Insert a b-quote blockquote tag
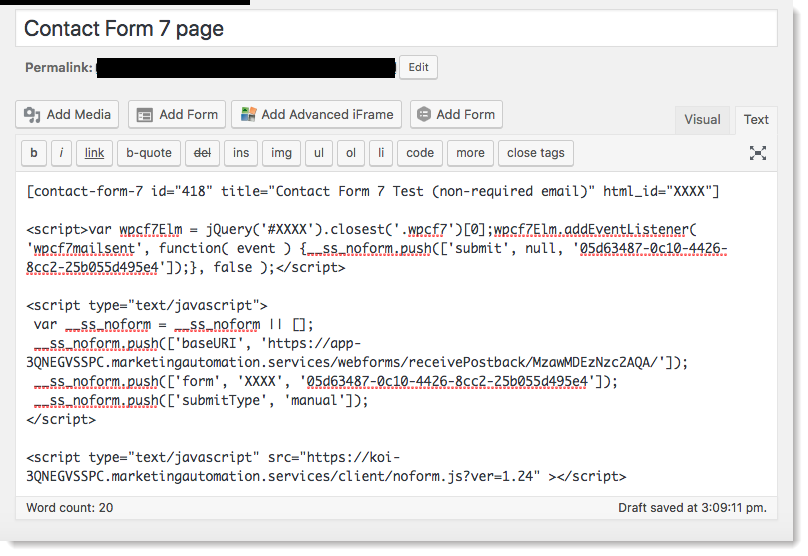 [x=149, y=153]
